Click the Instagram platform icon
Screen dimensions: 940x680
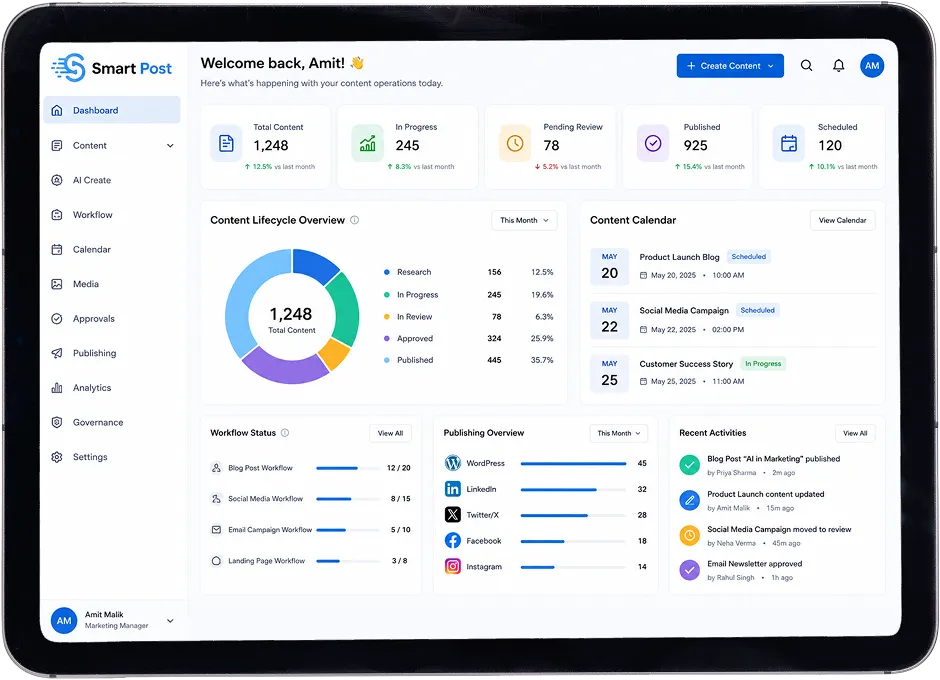pos(453,566)
